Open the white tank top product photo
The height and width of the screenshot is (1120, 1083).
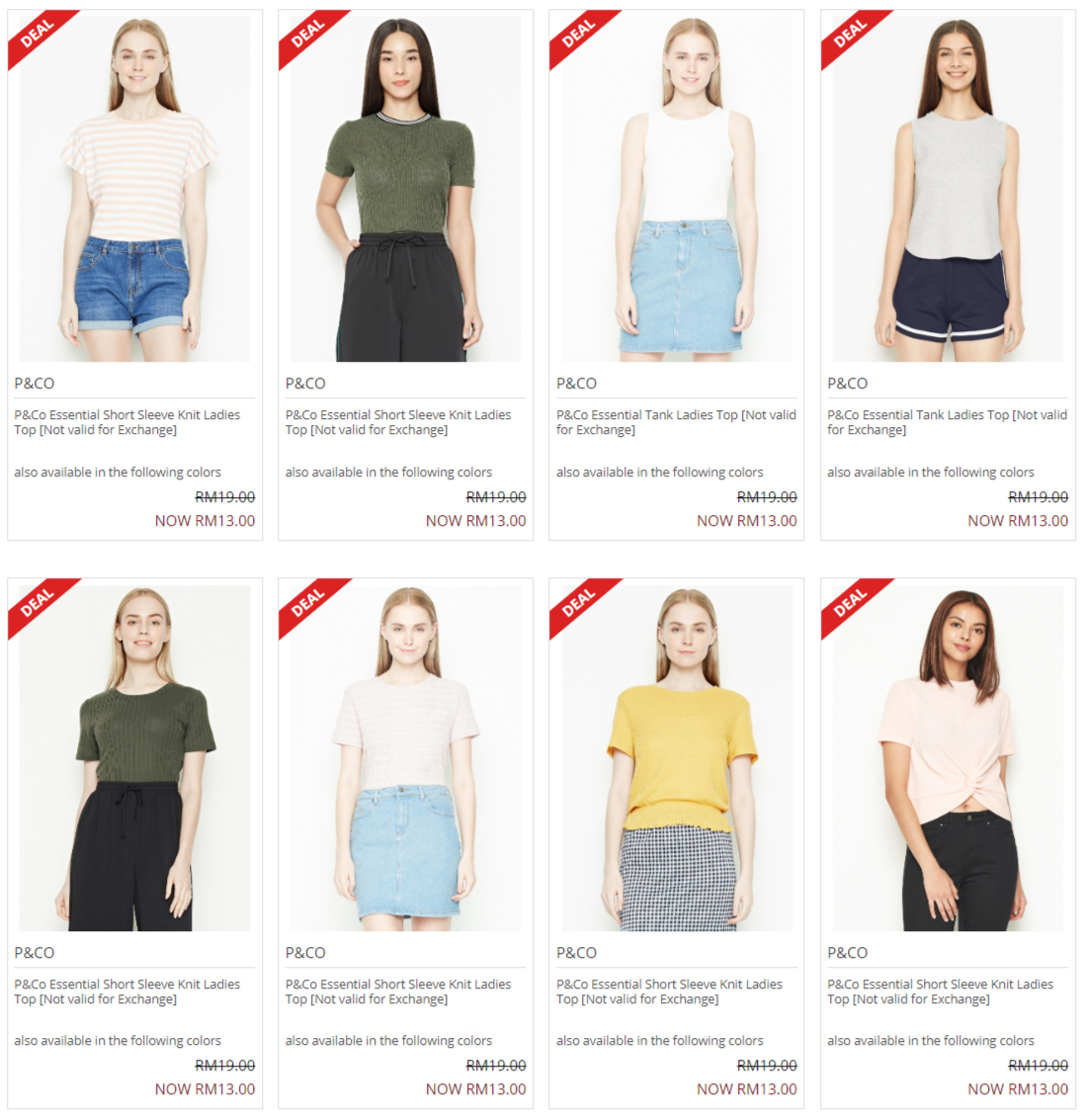(x=677, y=189)
